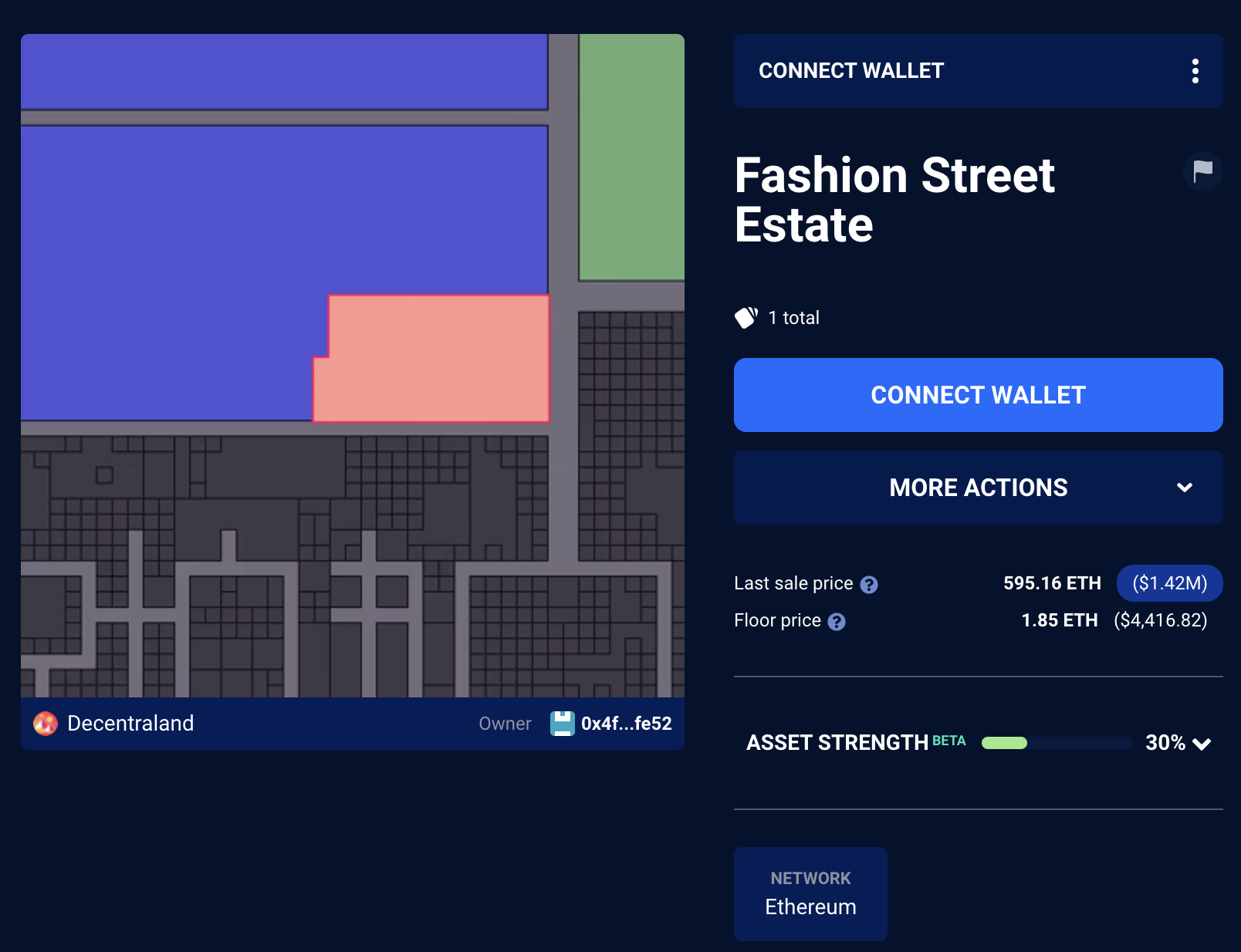The width and height of the screenshot is (1241, 952).
Task: Expand the MORE ACTIONS dropdown
Action: pos(978,488)
